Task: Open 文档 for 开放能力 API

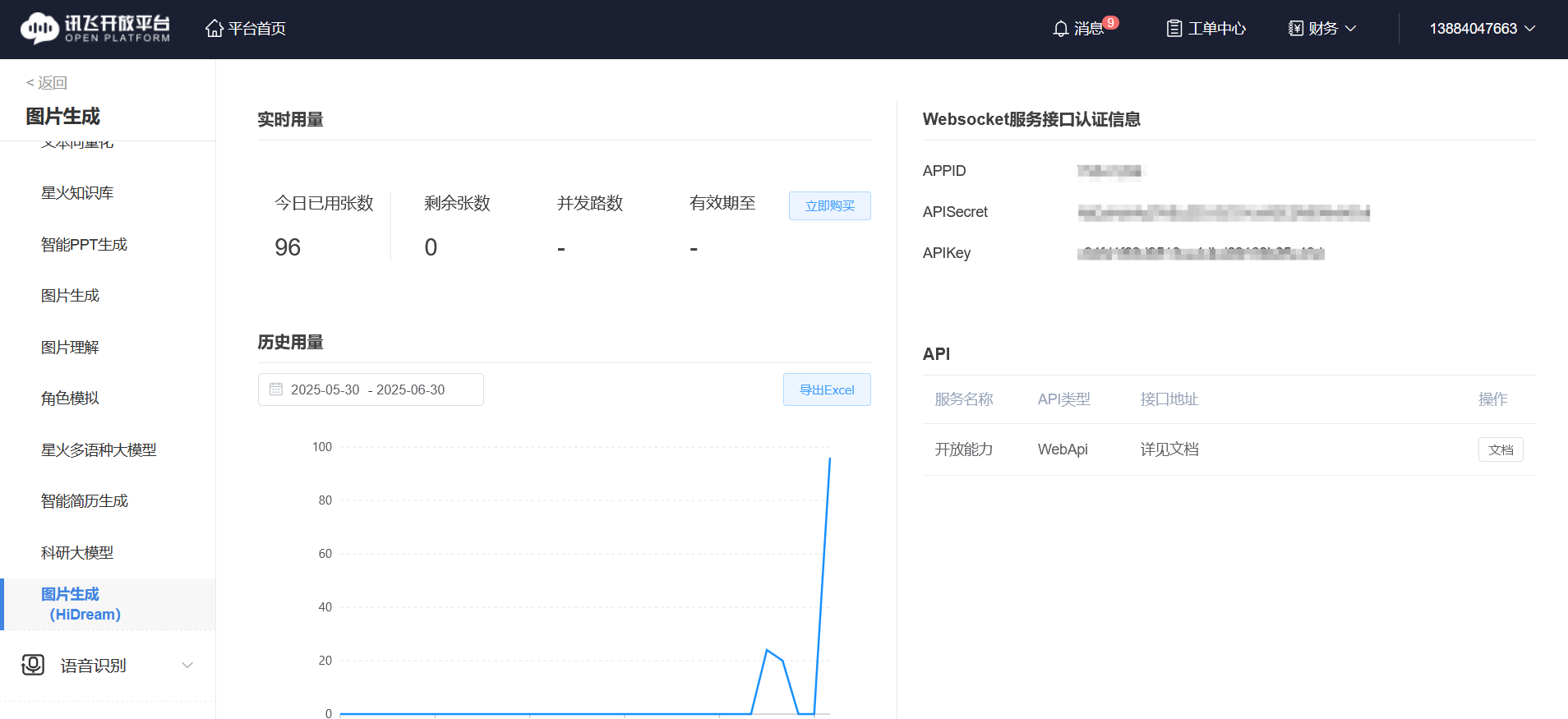Action: pyautogui.click(x=1501, y=449)
